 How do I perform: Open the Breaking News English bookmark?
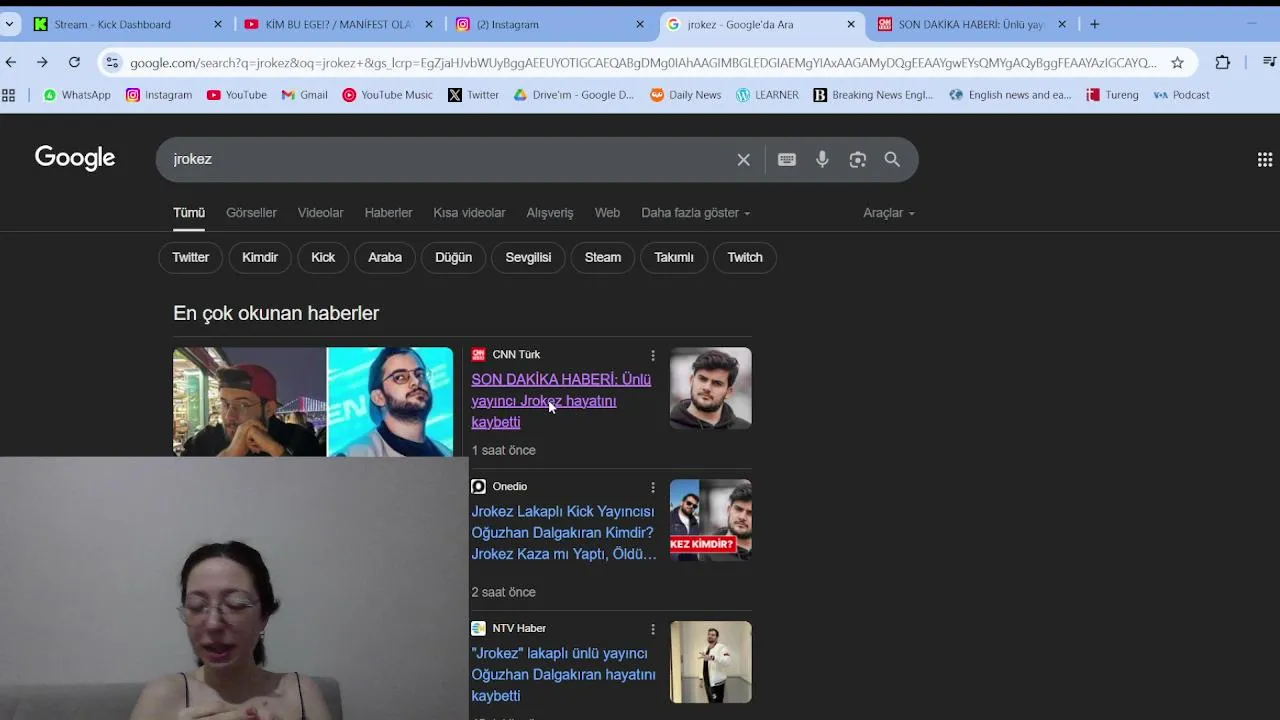tap(873, 95)
